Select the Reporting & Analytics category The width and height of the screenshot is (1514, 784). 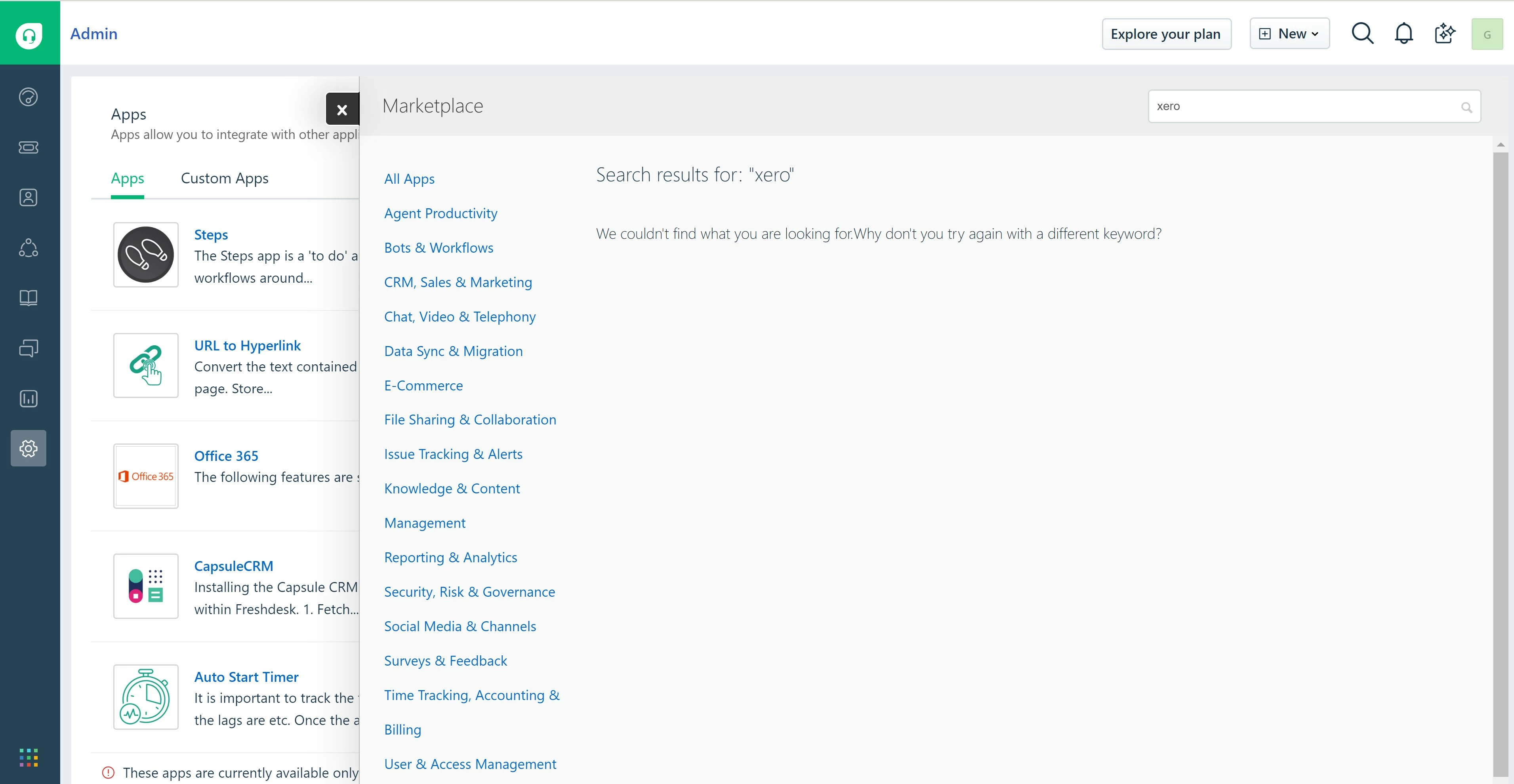pyautogui.click(x=450, y=558)
